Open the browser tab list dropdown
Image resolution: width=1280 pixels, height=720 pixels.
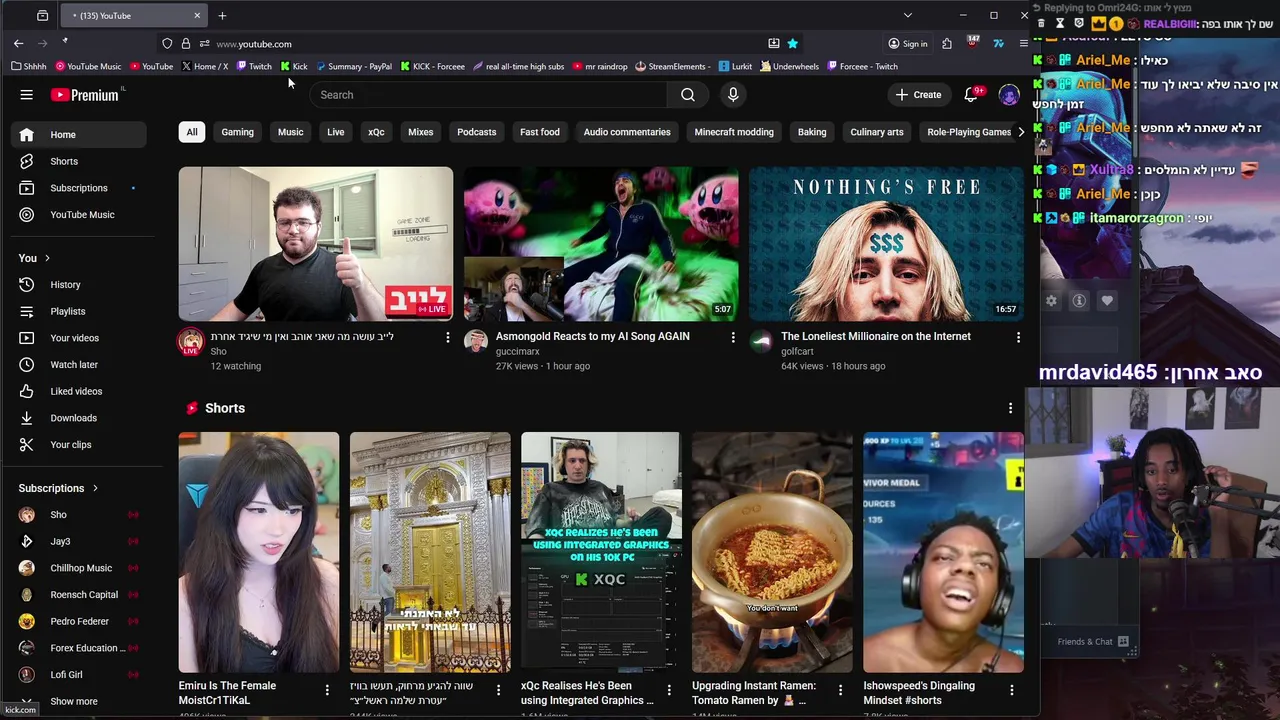(907, 15)
